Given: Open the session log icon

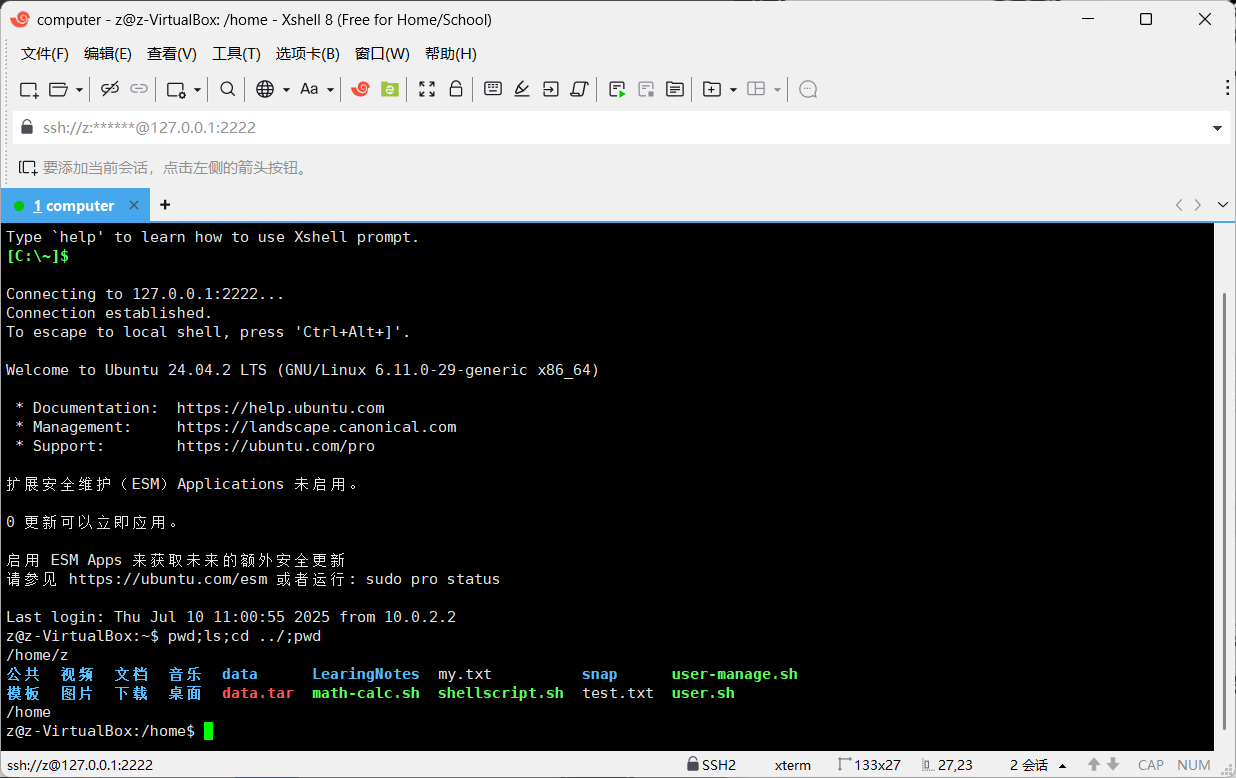Looking at the screenshot, I should point(675,89).
